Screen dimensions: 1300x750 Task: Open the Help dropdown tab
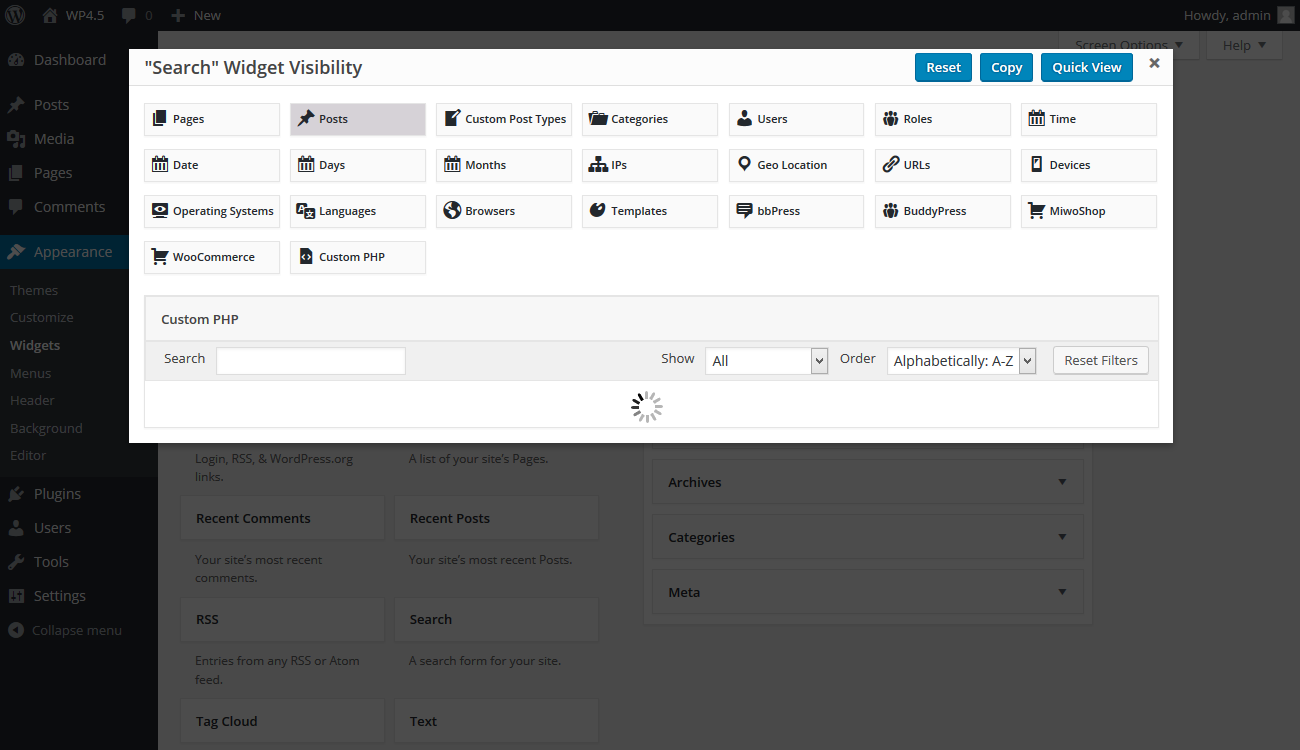pos(1244,45)
